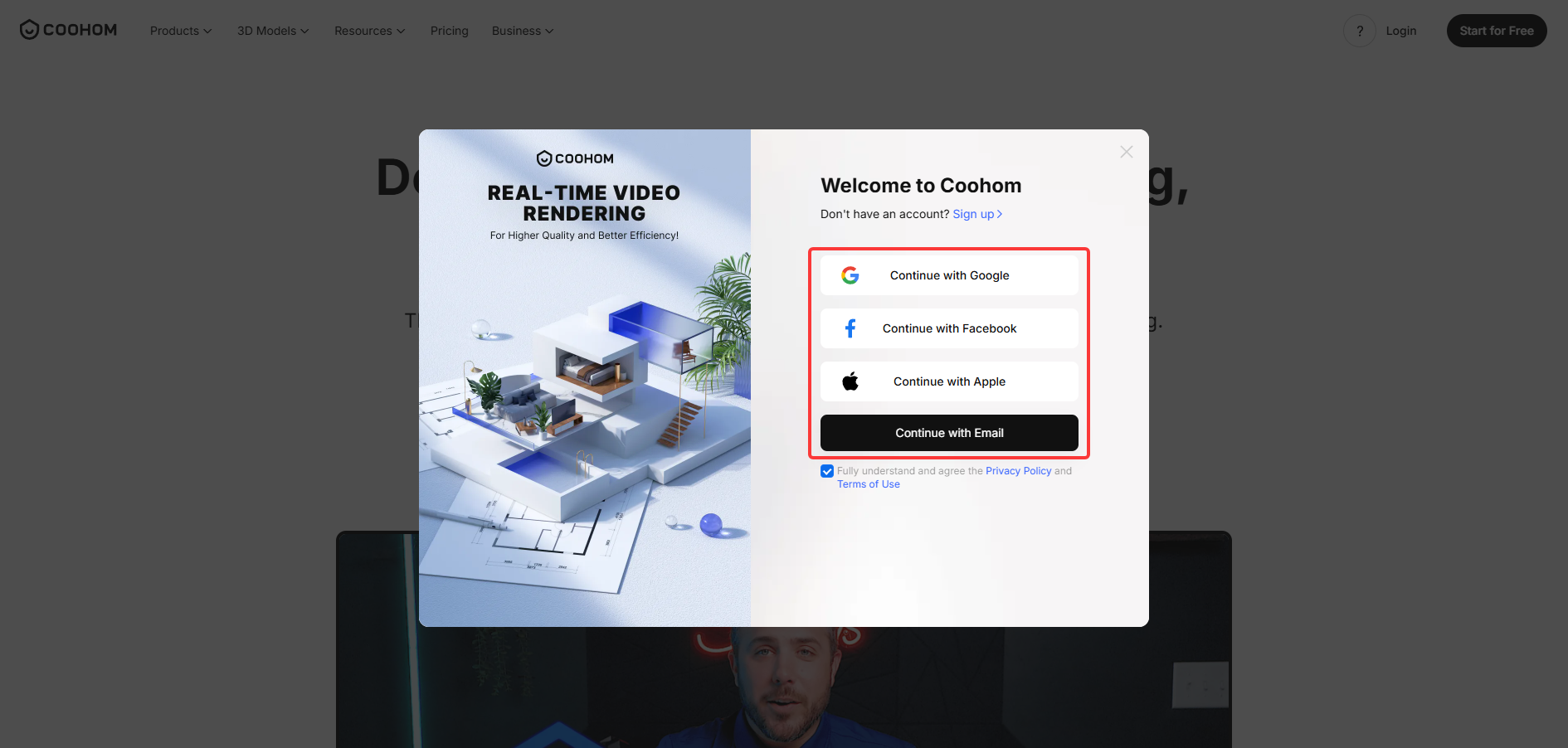Image resolution: width=1568 pixels, height=748 pixels.
Task: Uncheck the Privacy Policy agreement checkbox
Action: [x=827, y=471]
